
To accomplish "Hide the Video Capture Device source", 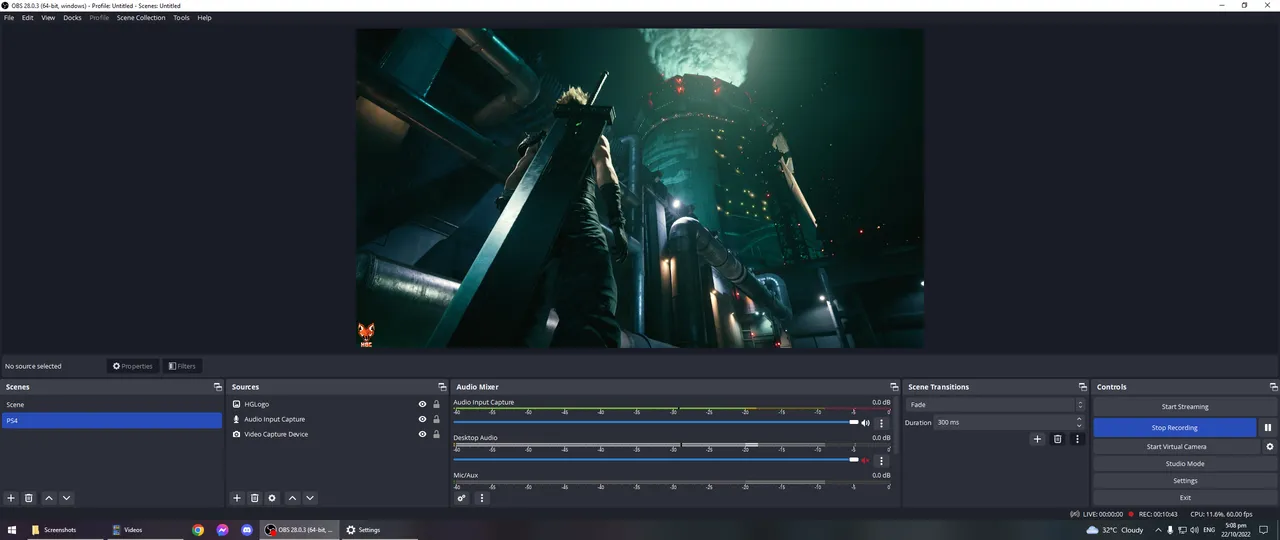I will [x=422, y=434].
